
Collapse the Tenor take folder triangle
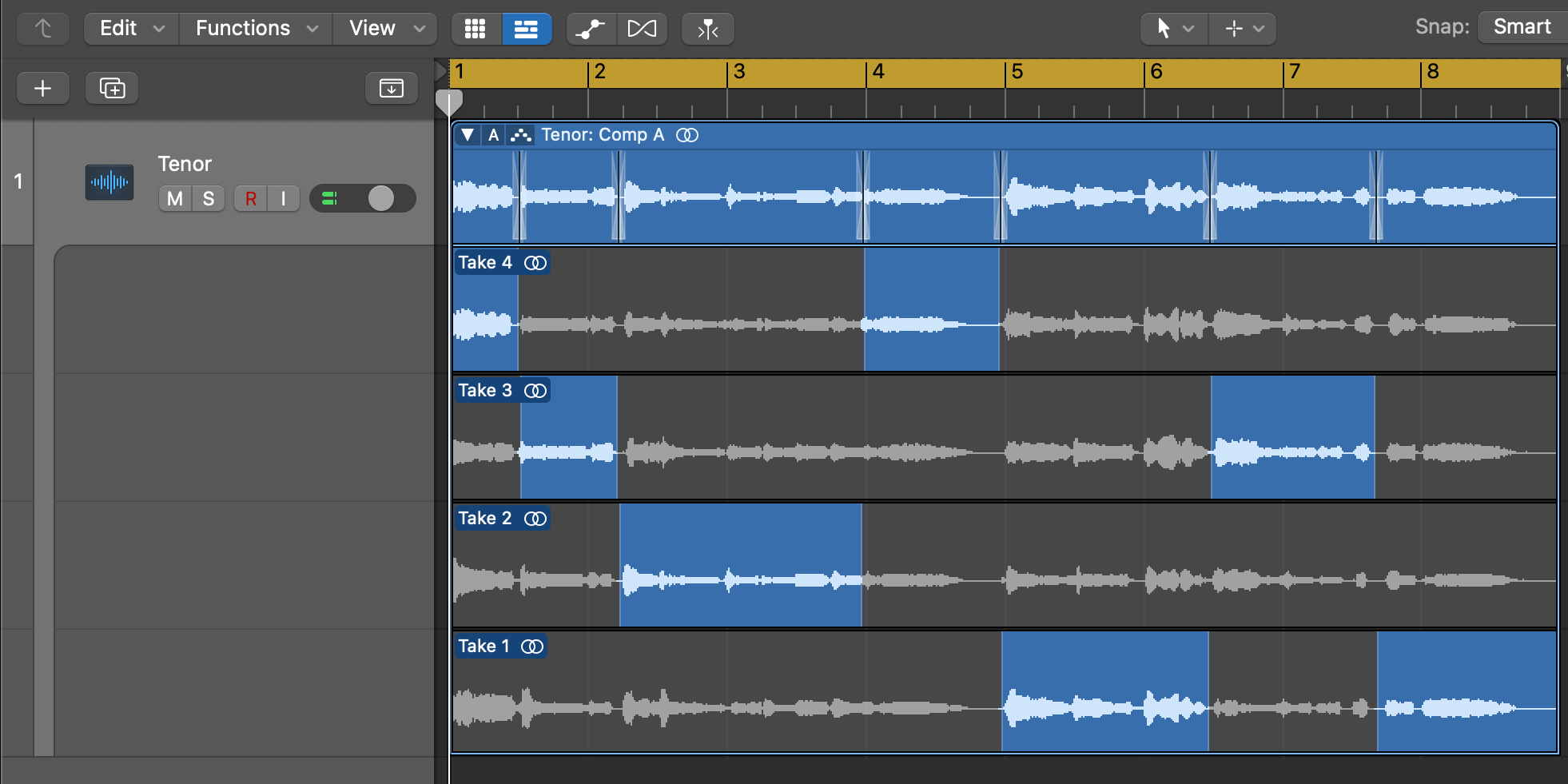point(468,135)
